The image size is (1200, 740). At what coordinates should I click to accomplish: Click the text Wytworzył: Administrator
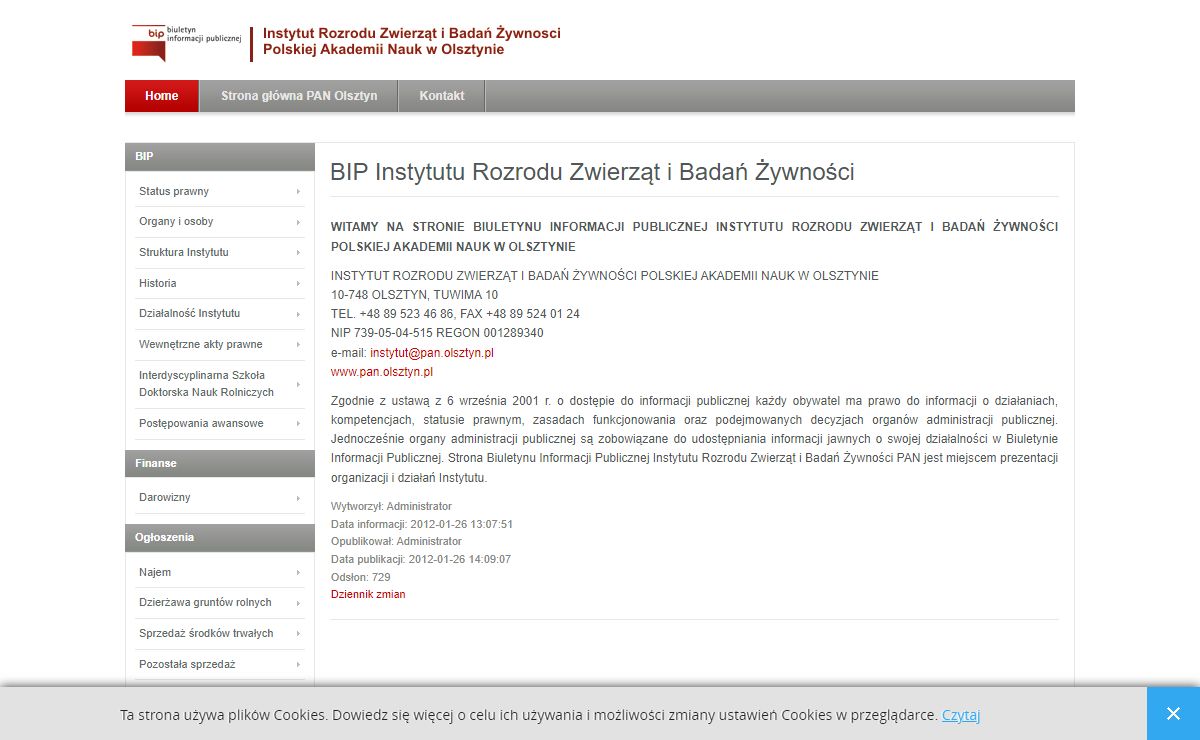391,506
